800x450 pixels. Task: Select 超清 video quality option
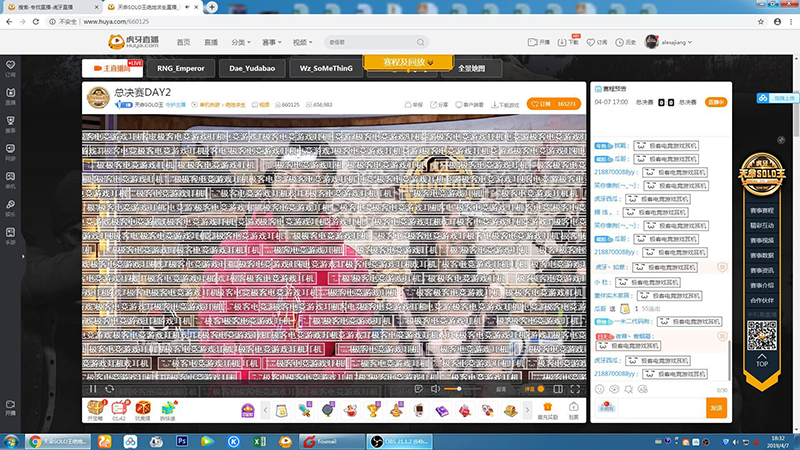click(501, 389)
